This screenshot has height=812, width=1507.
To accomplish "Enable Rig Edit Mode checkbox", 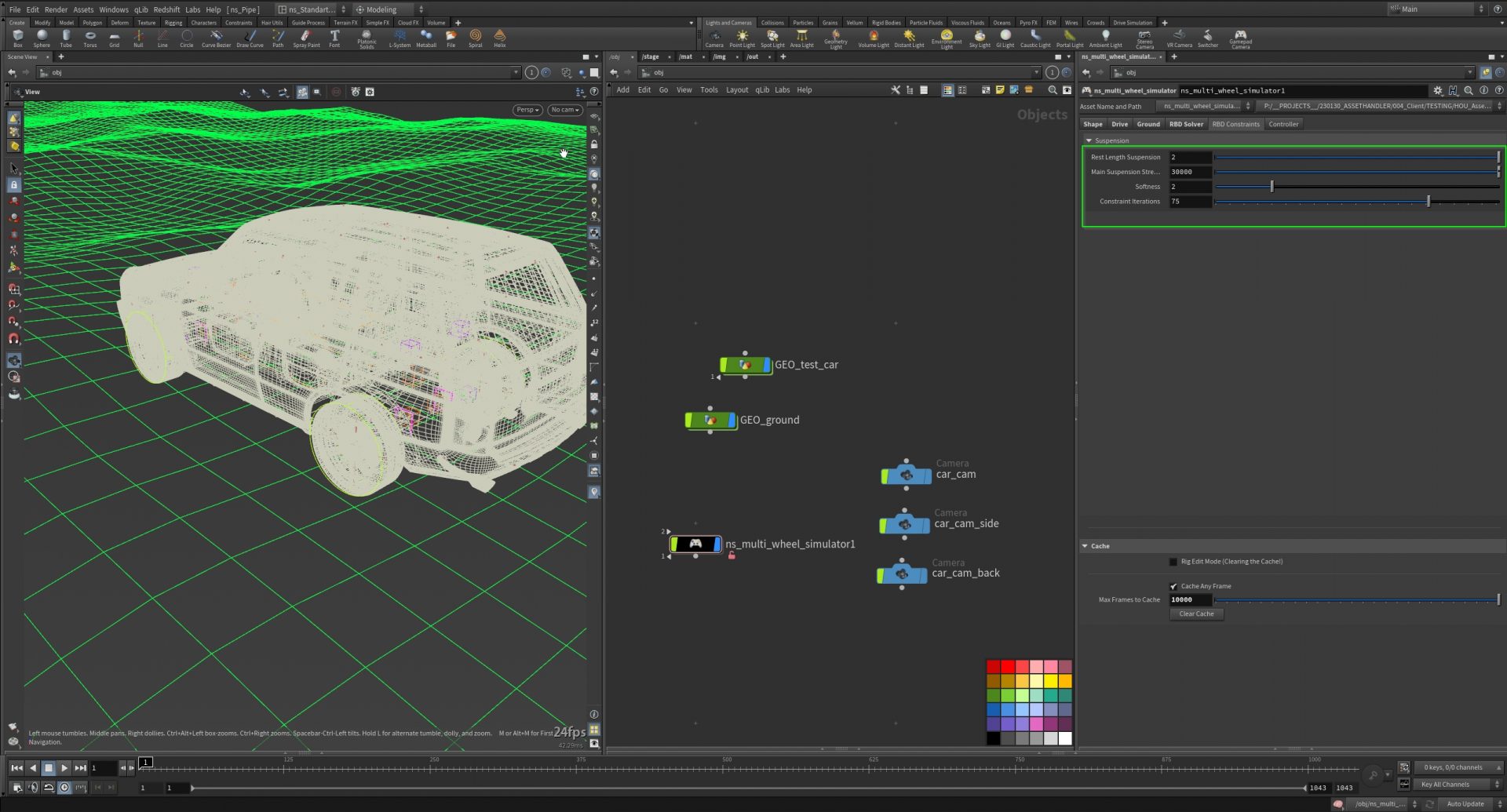I will (1173, 562).
